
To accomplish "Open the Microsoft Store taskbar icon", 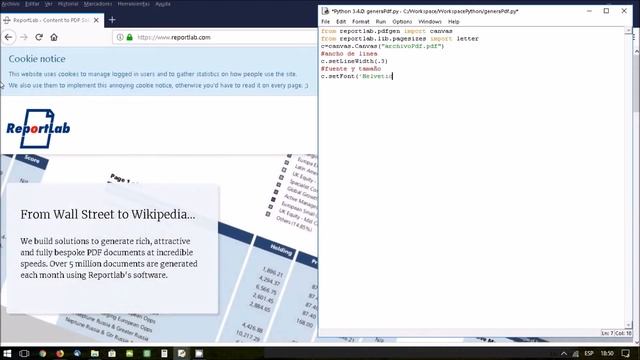I will click(x=112, y=353).
